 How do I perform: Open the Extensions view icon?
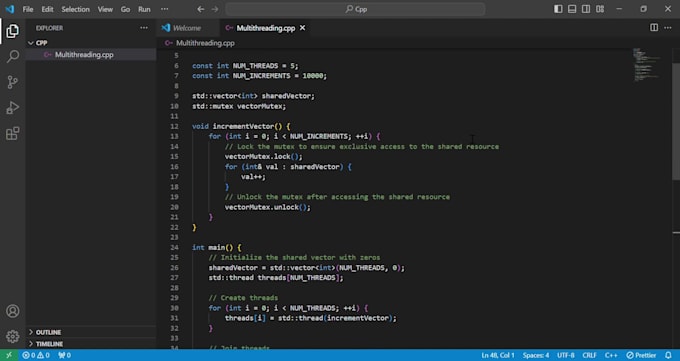point(13,133)
